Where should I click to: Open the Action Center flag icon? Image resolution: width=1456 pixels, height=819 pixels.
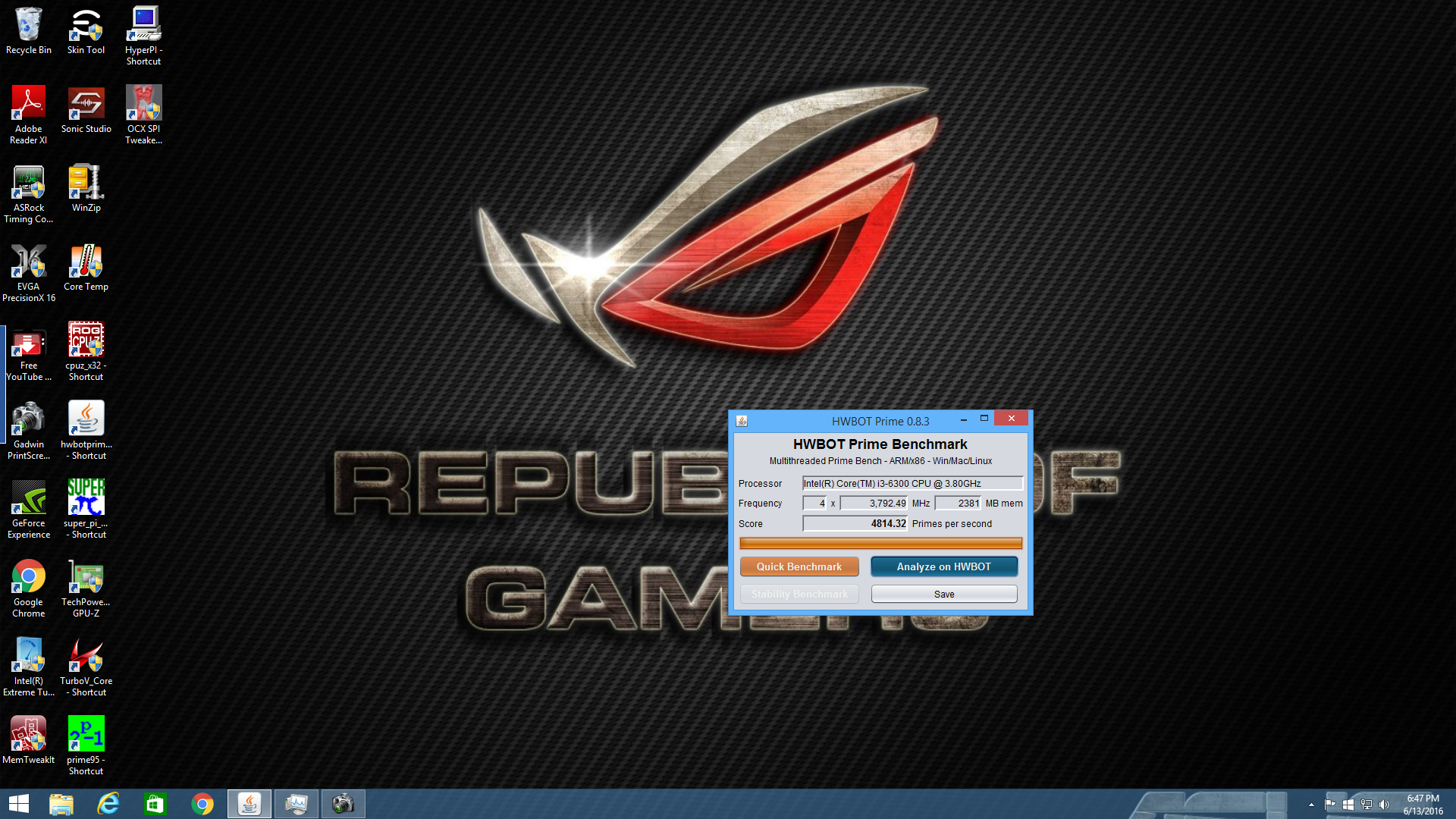coord(1330,805)
